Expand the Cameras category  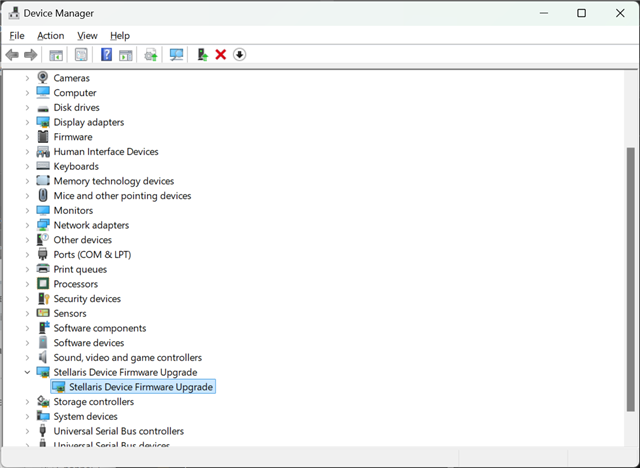pos(27,78)
